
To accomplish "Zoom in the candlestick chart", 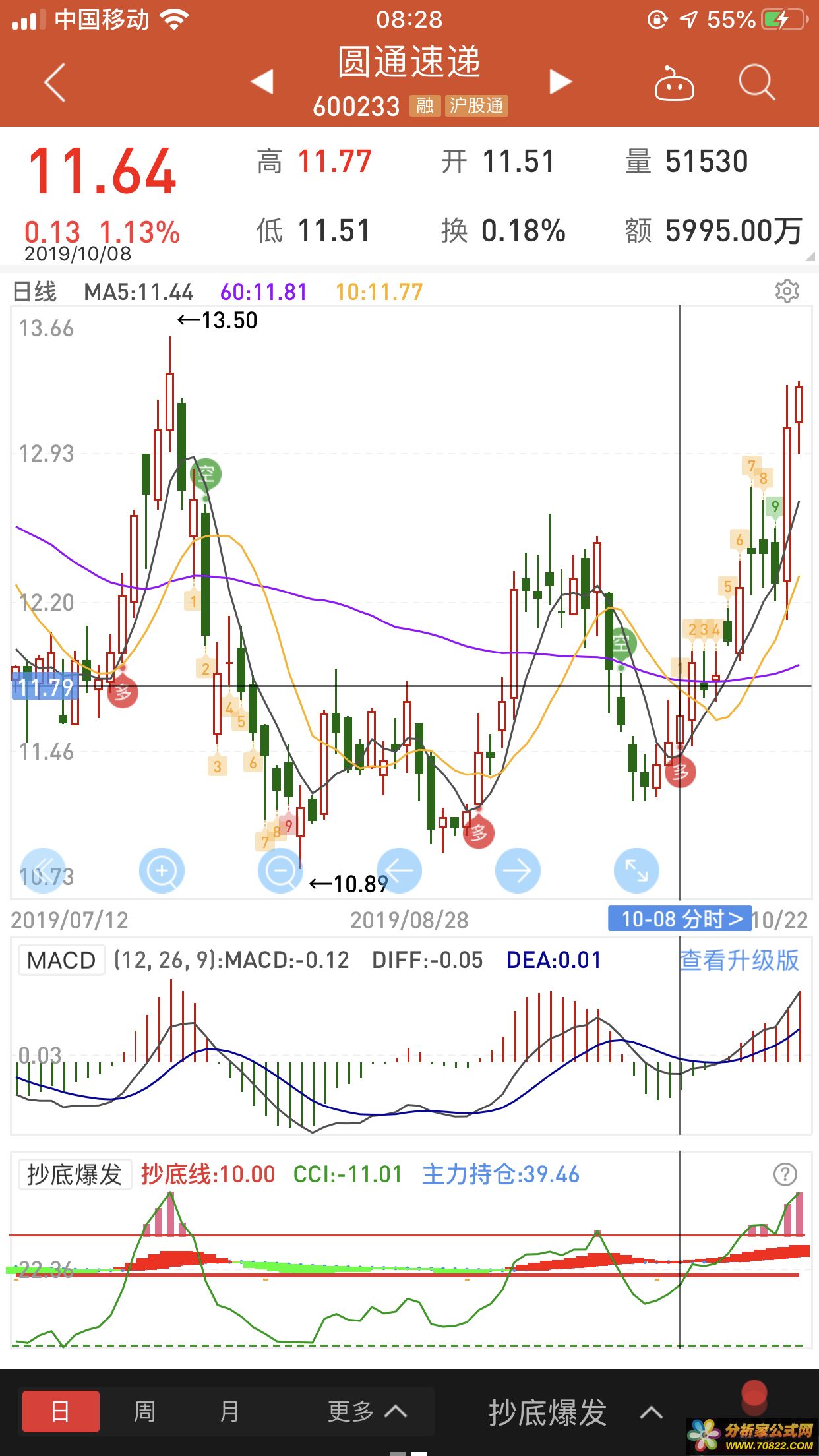I will click(x=162, y=870).
